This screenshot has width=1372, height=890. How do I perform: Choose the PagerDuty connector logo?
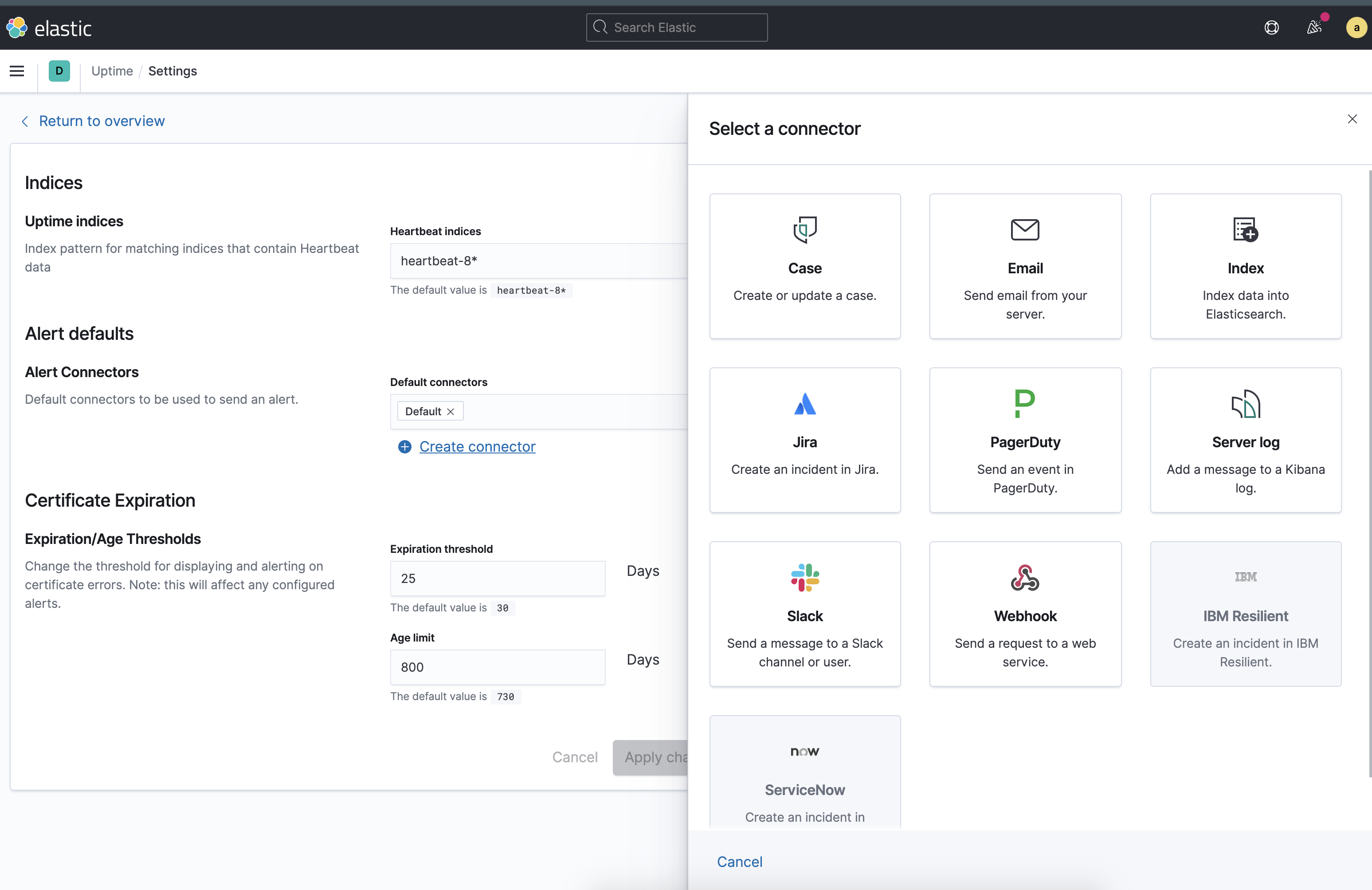tap(1025, 404)
